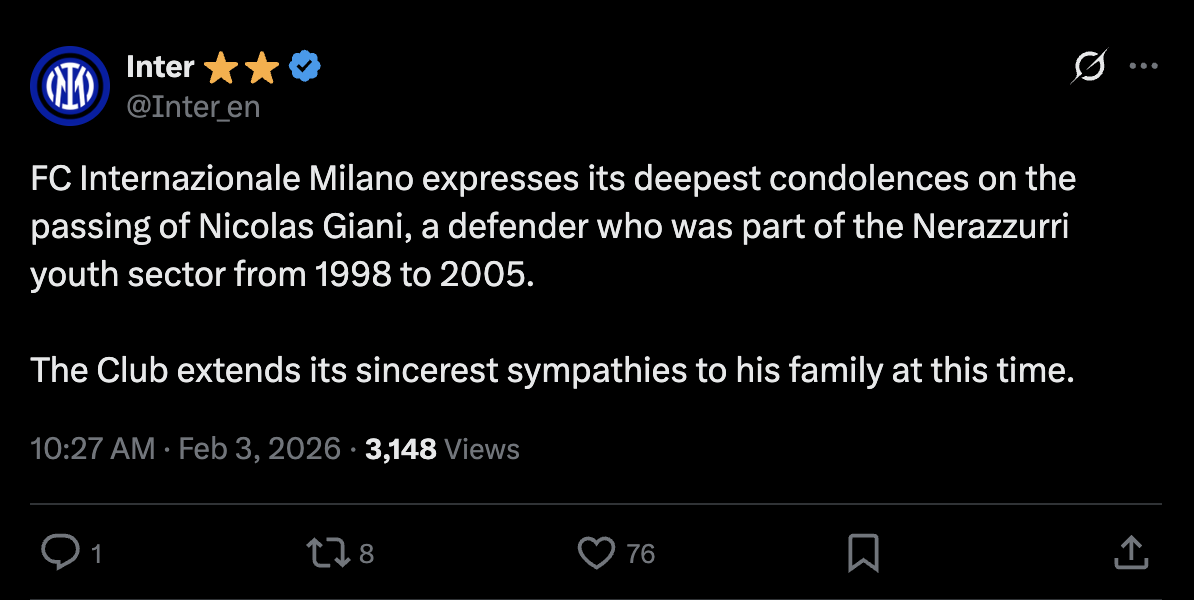Like the post with the heart icon
1194x600 pixels.
597,552
